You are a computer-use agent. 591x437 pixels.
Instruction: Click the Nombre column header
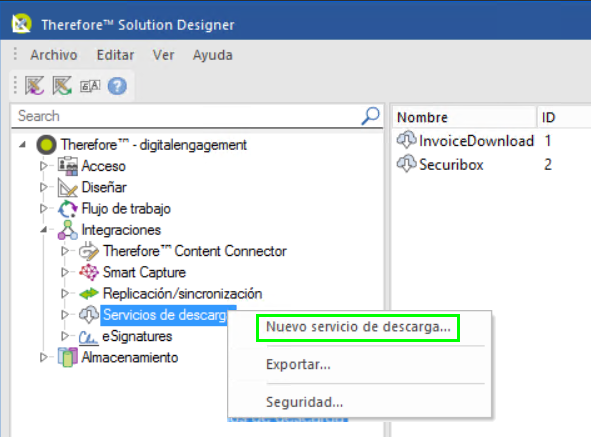click(464, 117)
